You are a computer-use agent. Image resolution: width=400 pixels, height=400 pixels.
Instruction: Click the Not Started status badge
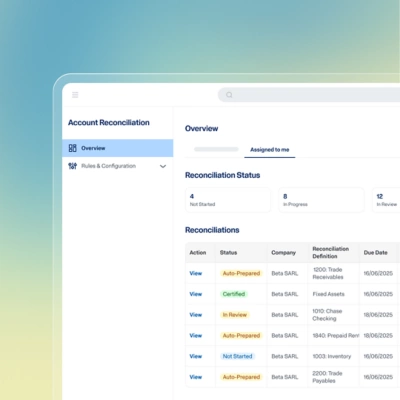point(238,356)
